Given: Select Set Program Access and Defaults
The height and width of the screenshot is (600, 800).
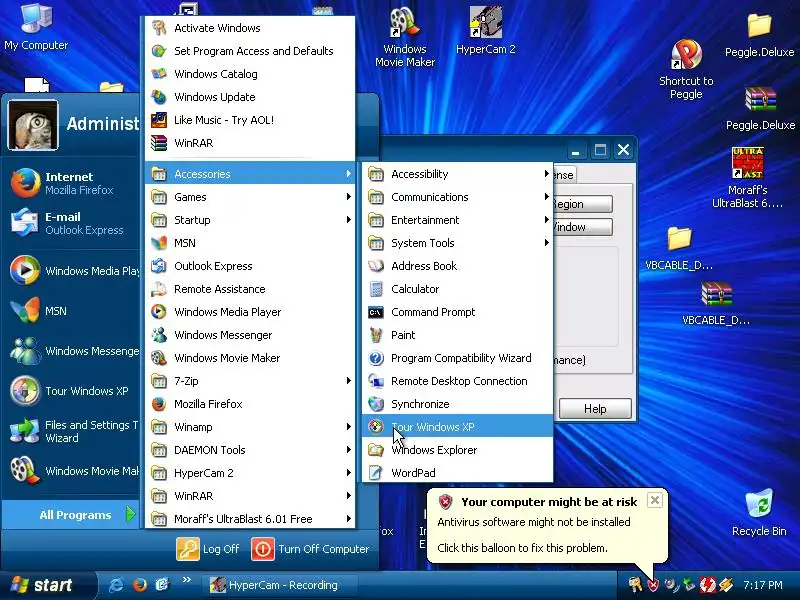Looking at the screenshot, I should tap(250, 51).
